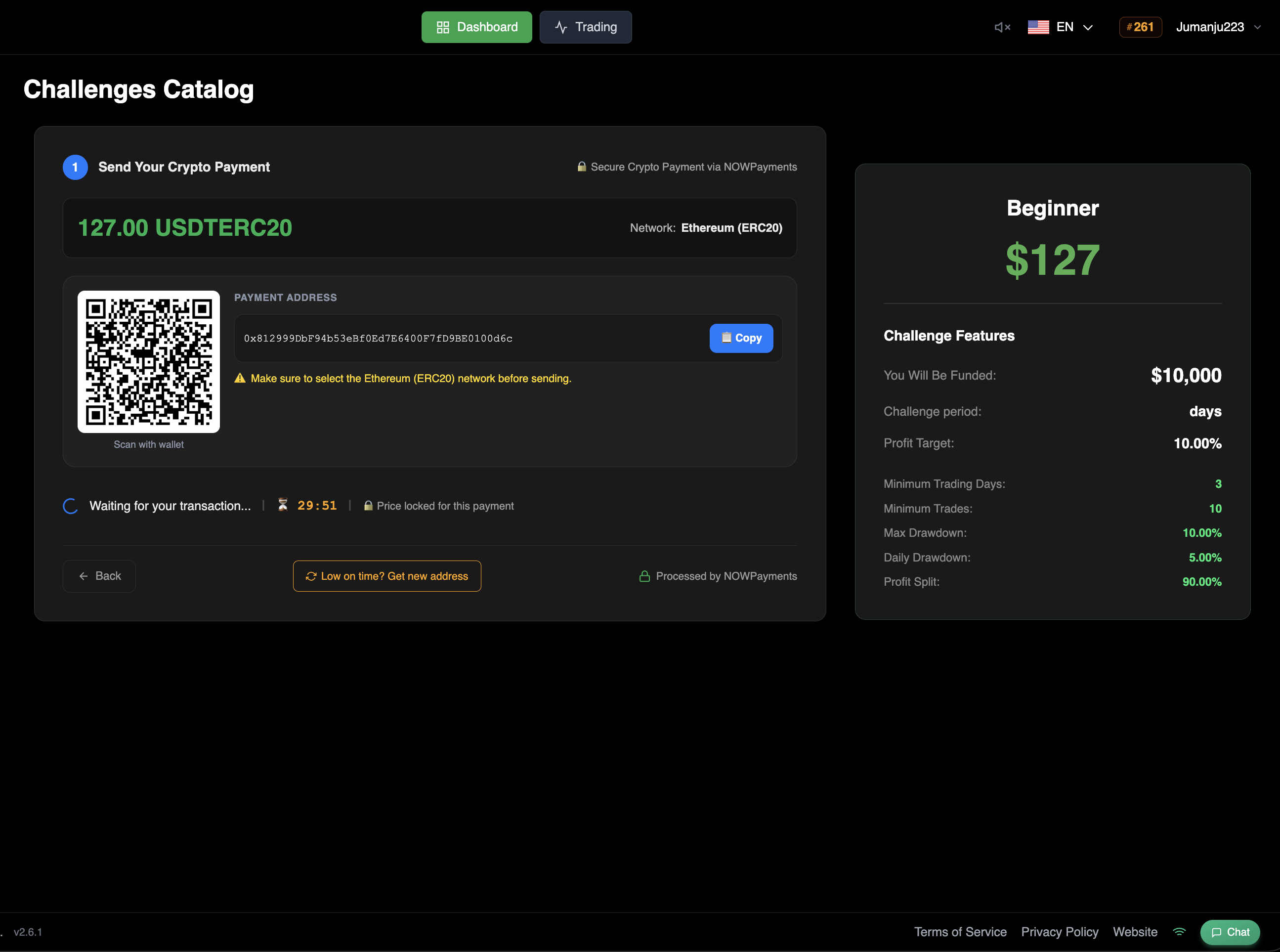Click Low on time? Get new address
Viewport: 1280px width, 952px height.
coord(386,576)
